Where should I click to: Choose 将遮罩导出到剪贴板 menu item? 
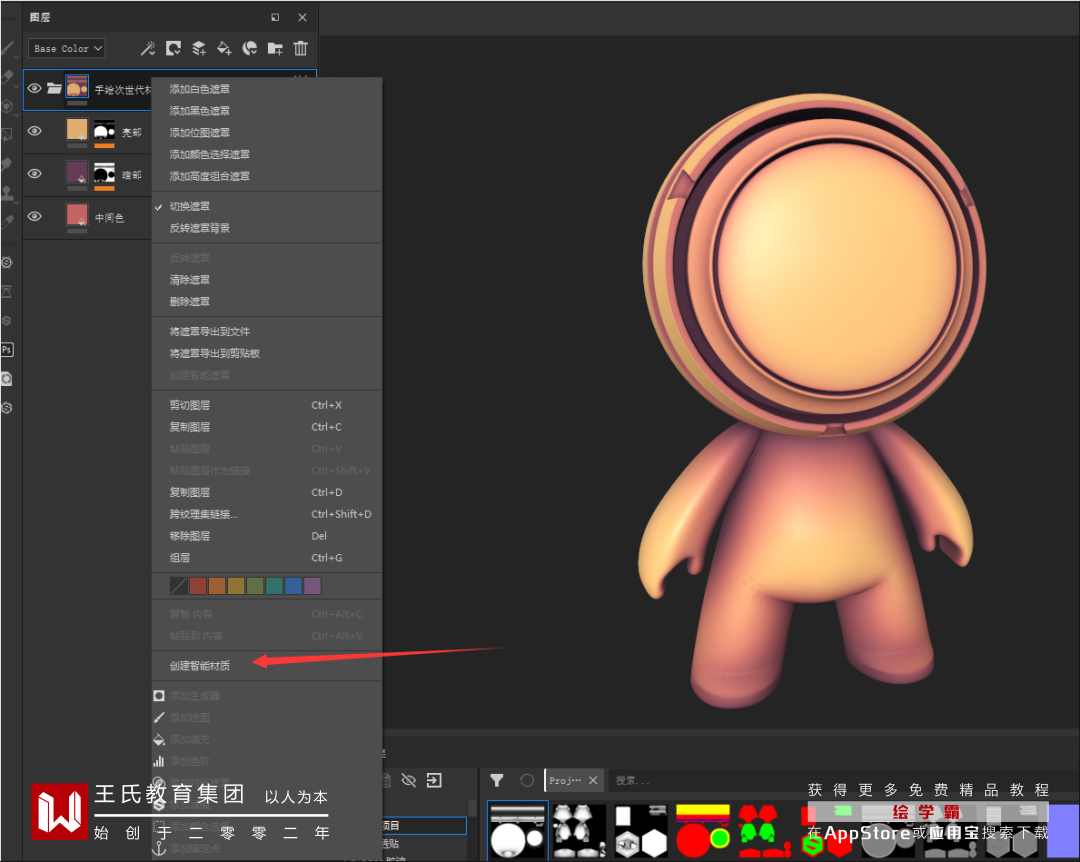267,353
